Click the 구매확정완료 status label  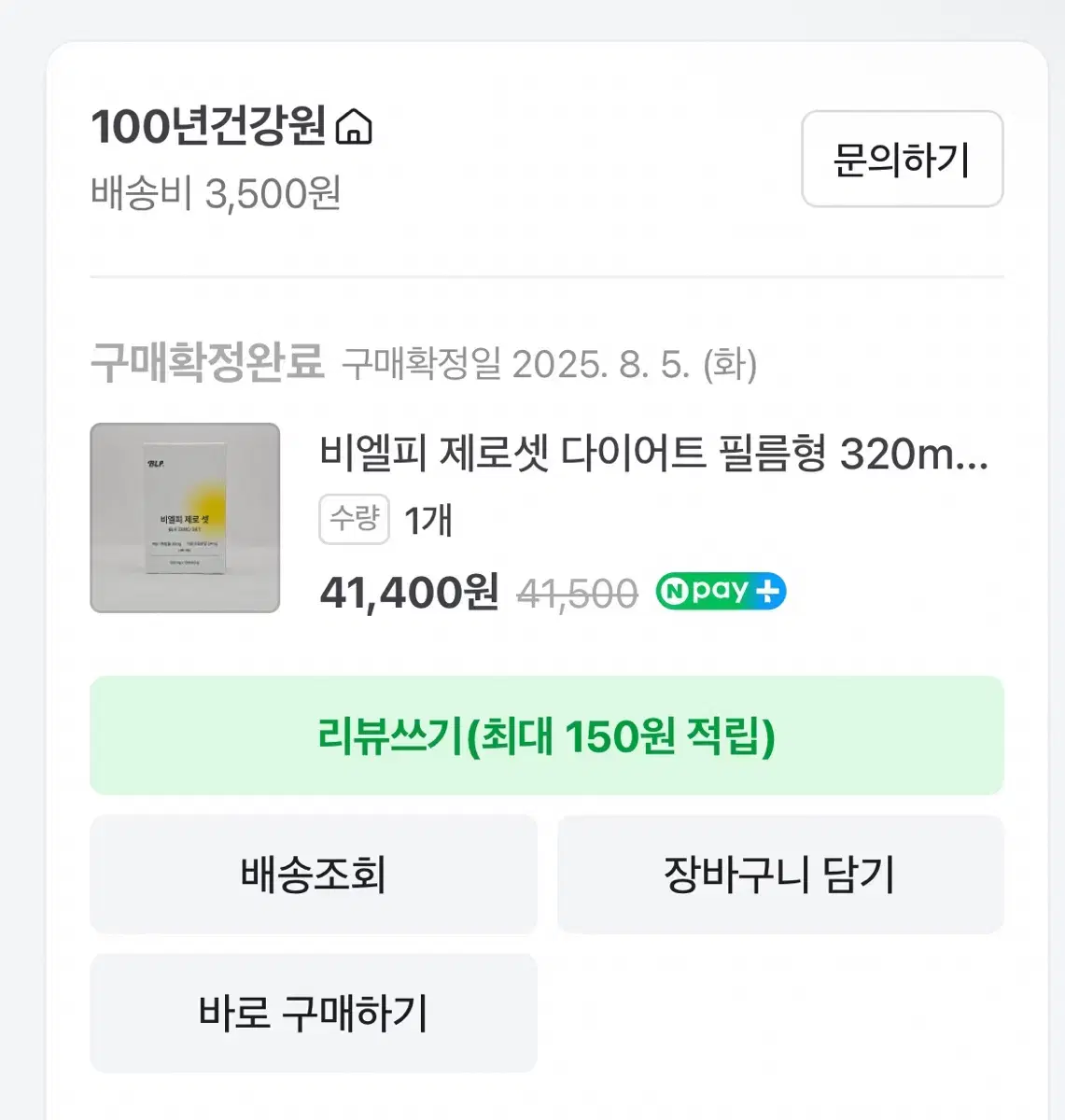[x=207, y=362]
